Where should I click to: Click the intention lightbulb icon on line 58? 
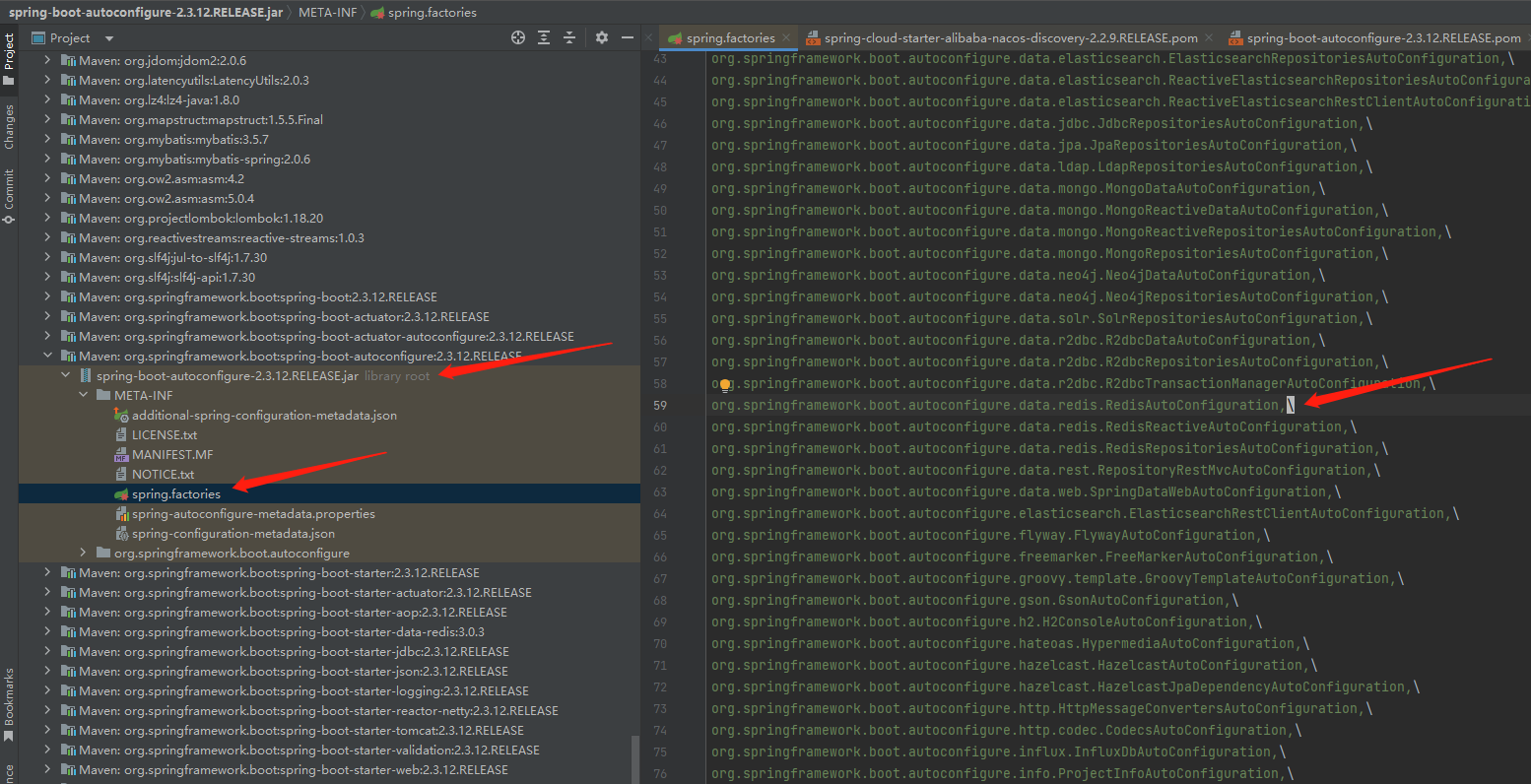coord(725,385)
